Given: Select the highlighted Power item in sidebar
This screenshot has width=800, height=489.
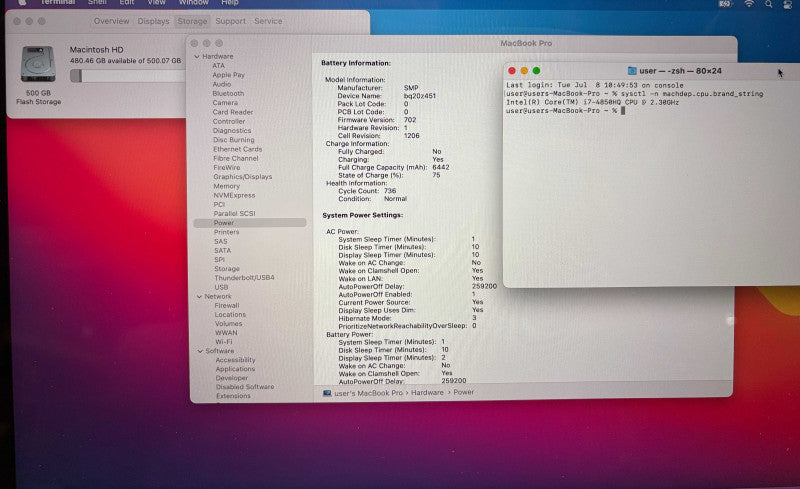Looking at the screenshot, I should coord(250,223).
